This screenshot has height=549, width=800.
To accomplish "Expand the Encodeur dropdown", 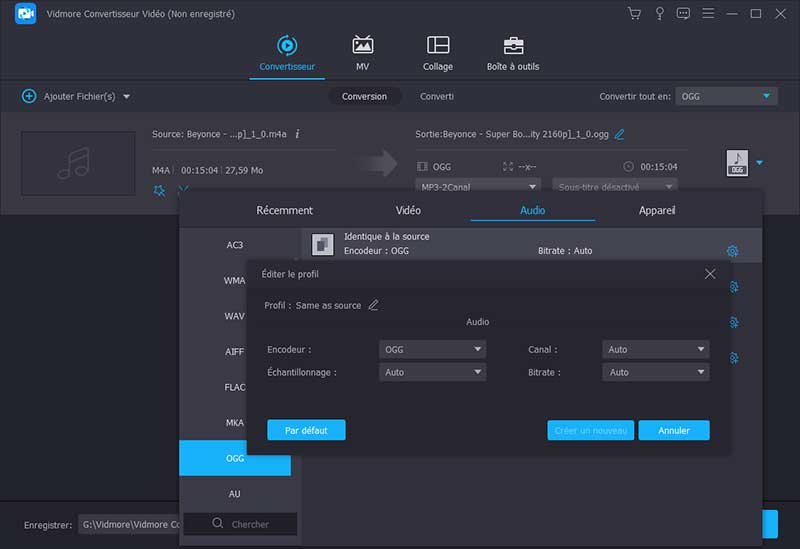I will tap(432, 349).
